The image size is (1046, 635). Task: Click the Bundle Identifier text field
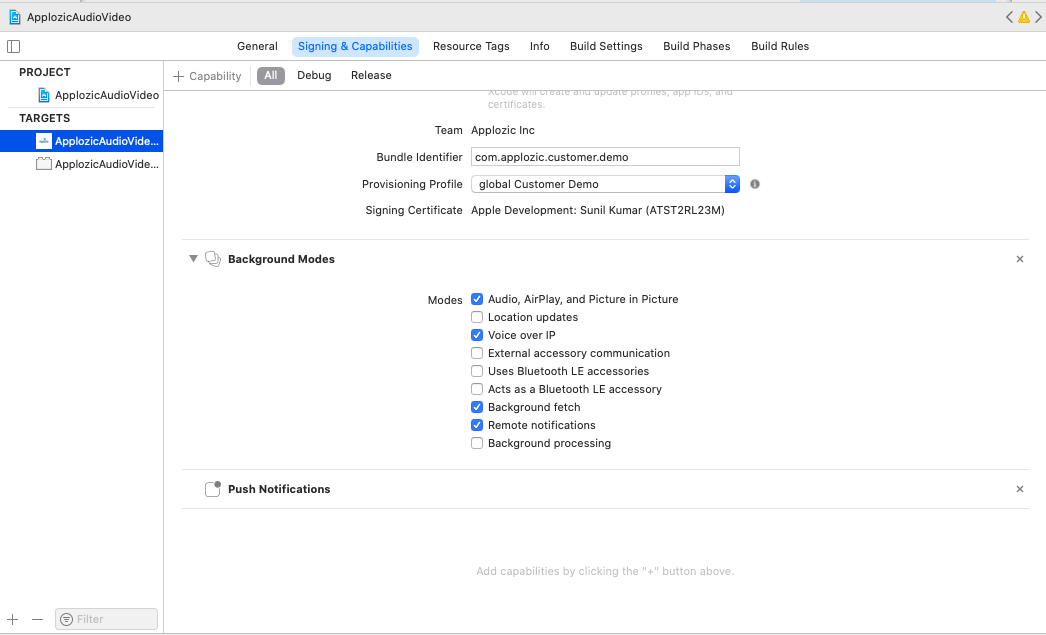click(x=605, y=157)
